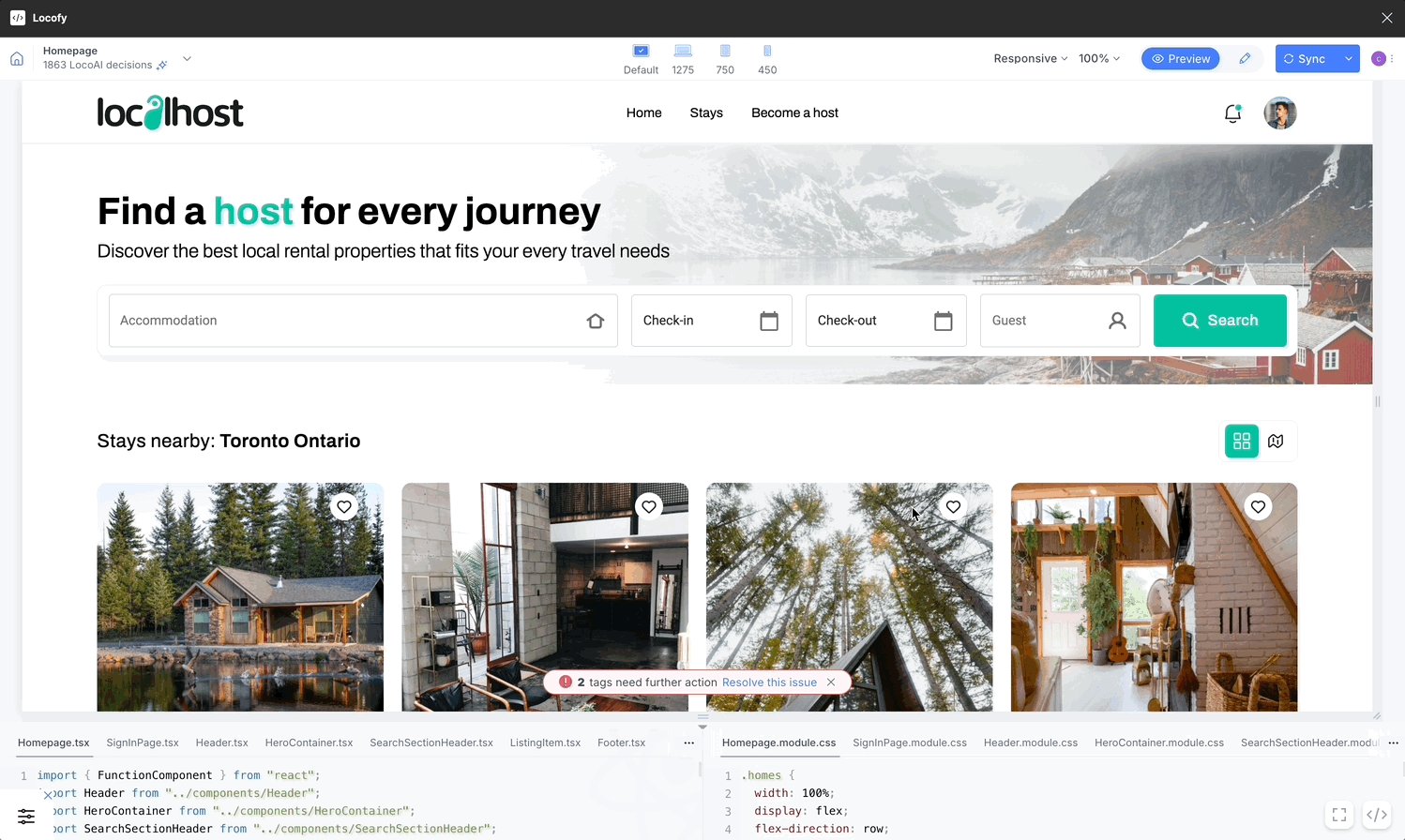The image size is (1405, 840).
Task: Open the Footer.tsx tab
Action: (621, 742)
